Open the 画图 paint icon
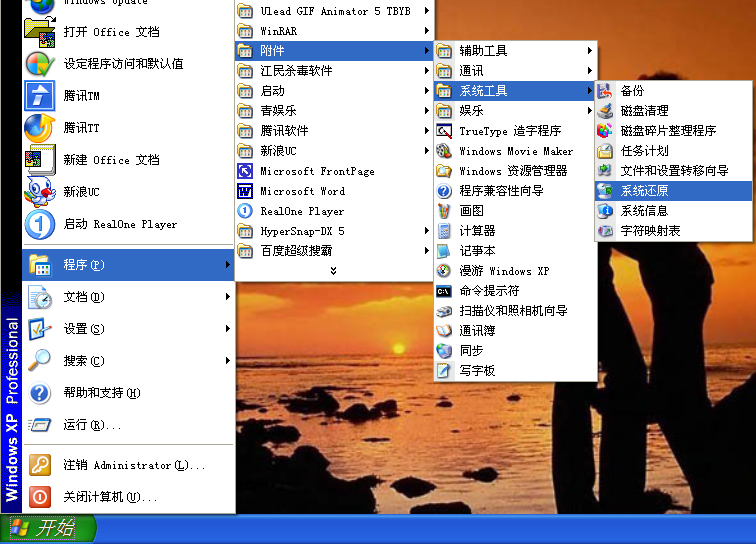Viewport: 756px width, 544px height. pyautogui.click(x=445, y=211)
